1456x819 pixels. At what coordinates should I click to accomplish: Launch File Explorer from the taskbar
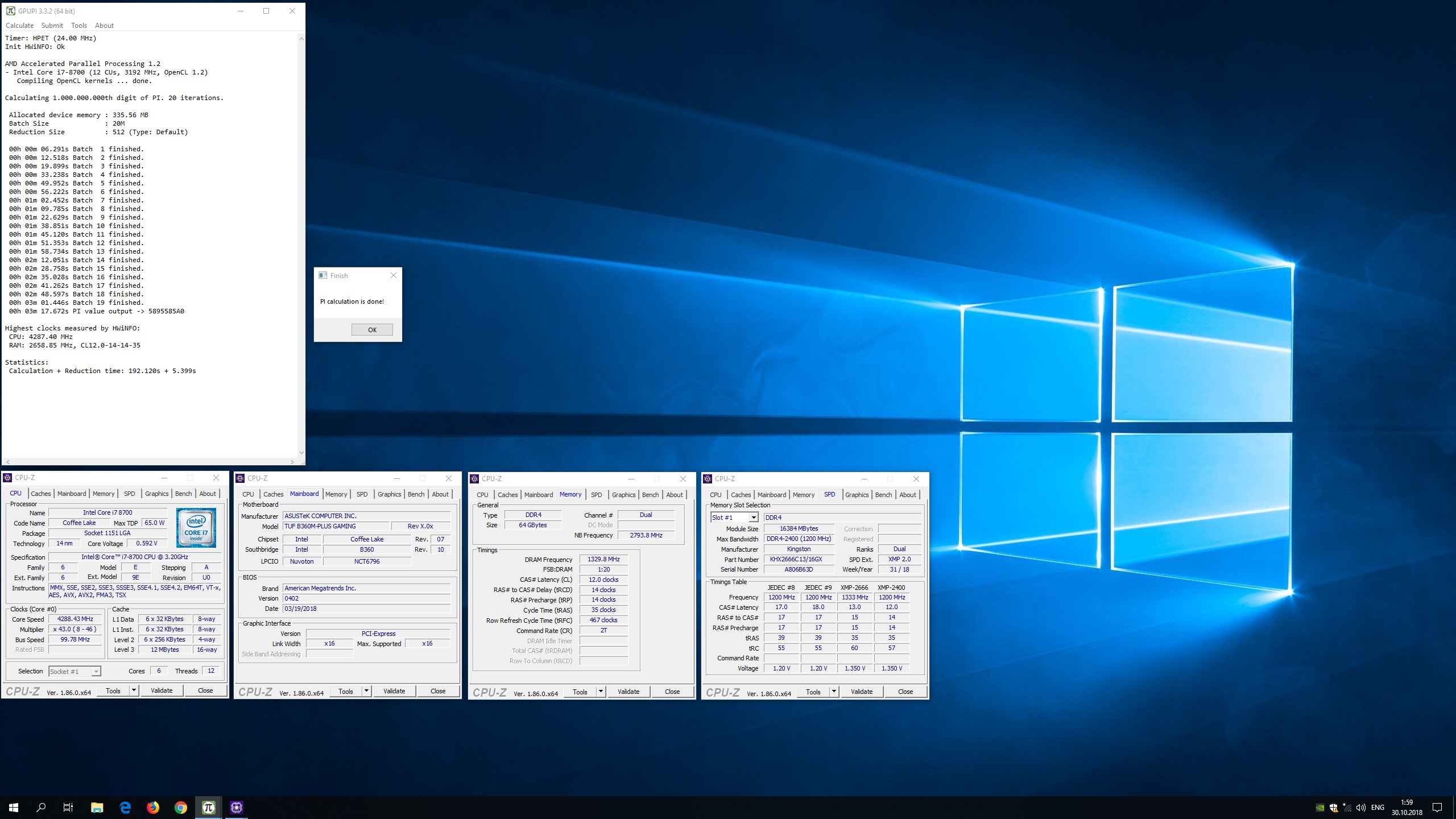[97, 807]
